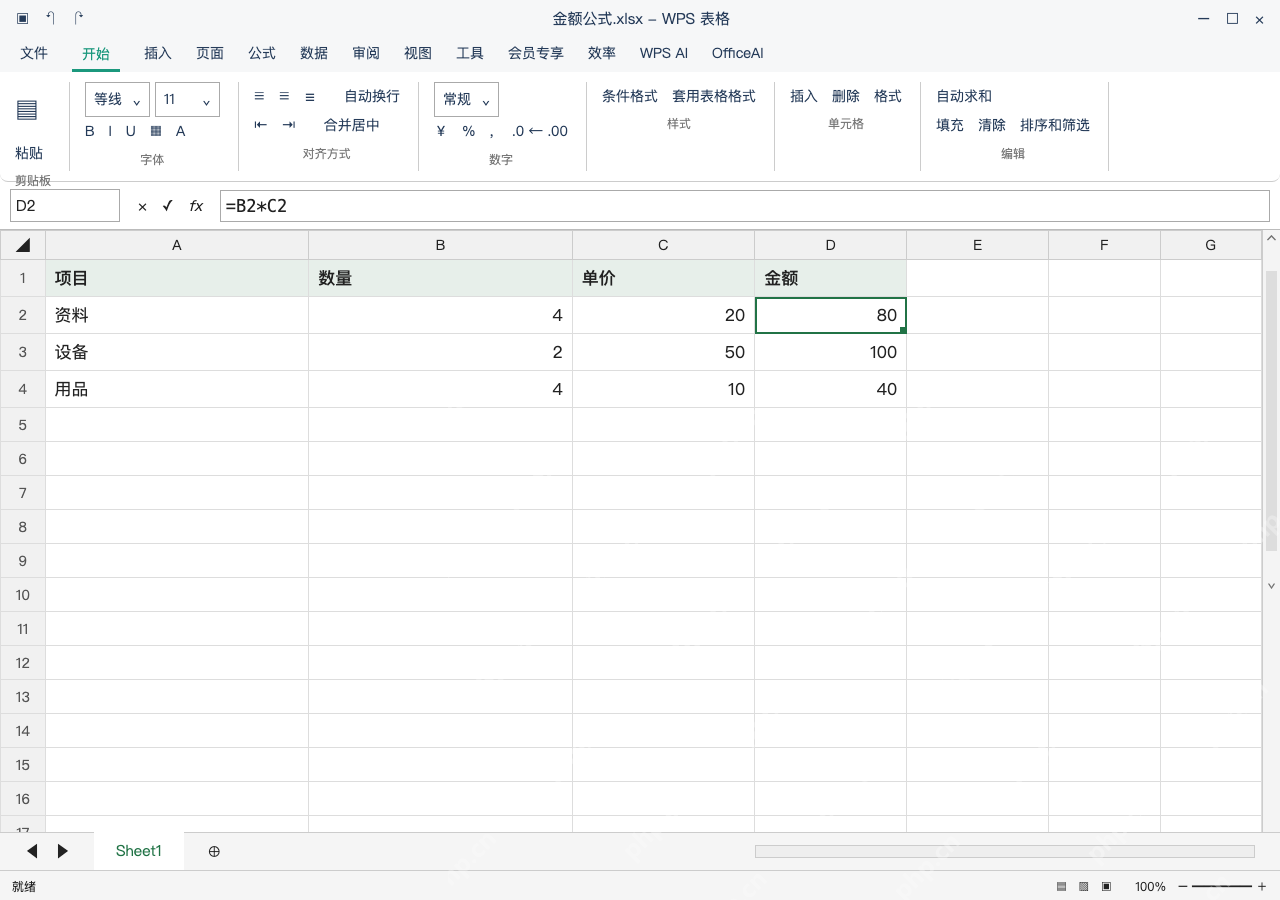Viewport: 1280px width, 900px height.
Task: Align cell text to the left
Action: coord(259,96)
